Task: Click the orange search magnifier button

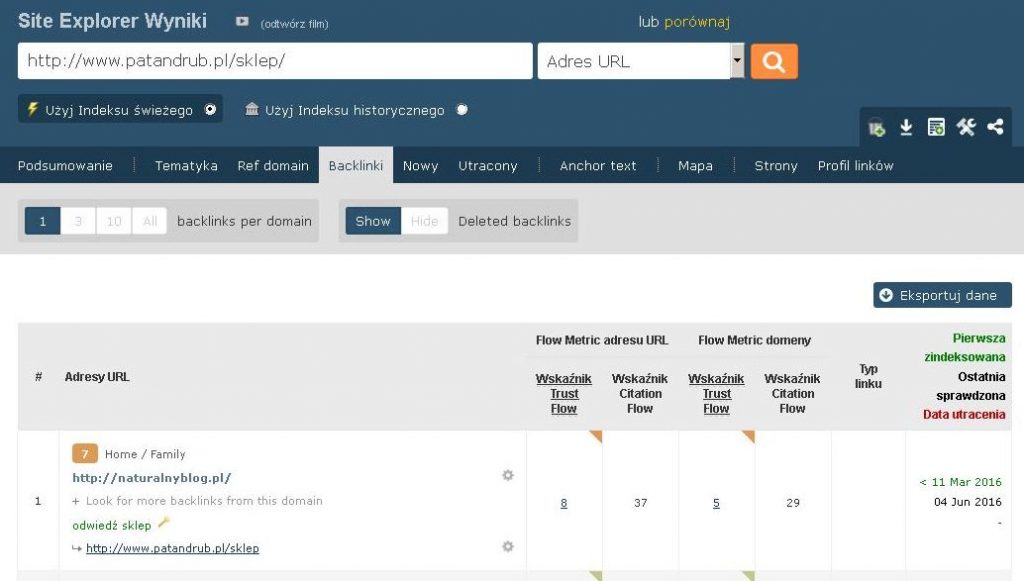Action: [773, 61]
